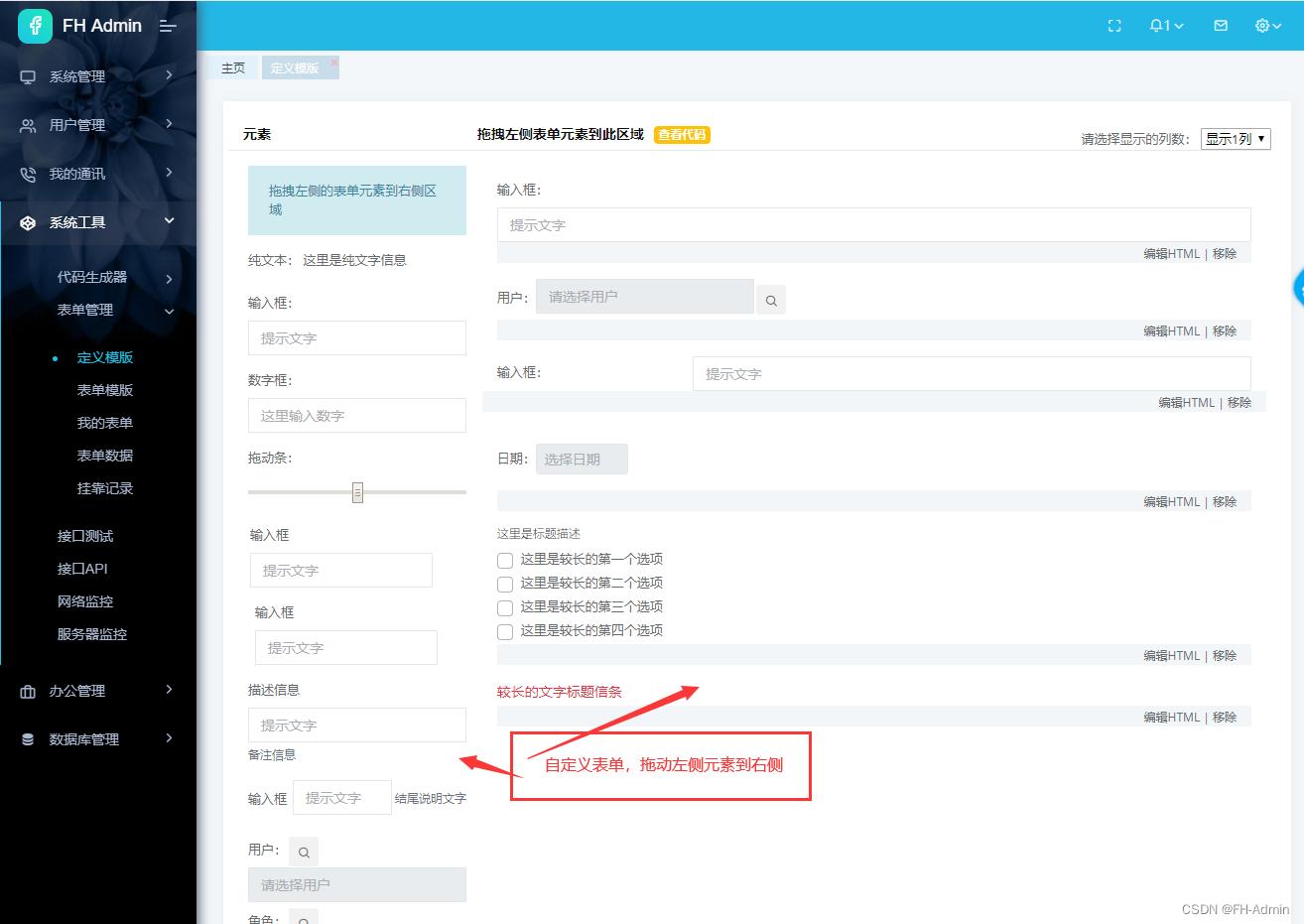Click the 备注信息 text

click(272, 755)
